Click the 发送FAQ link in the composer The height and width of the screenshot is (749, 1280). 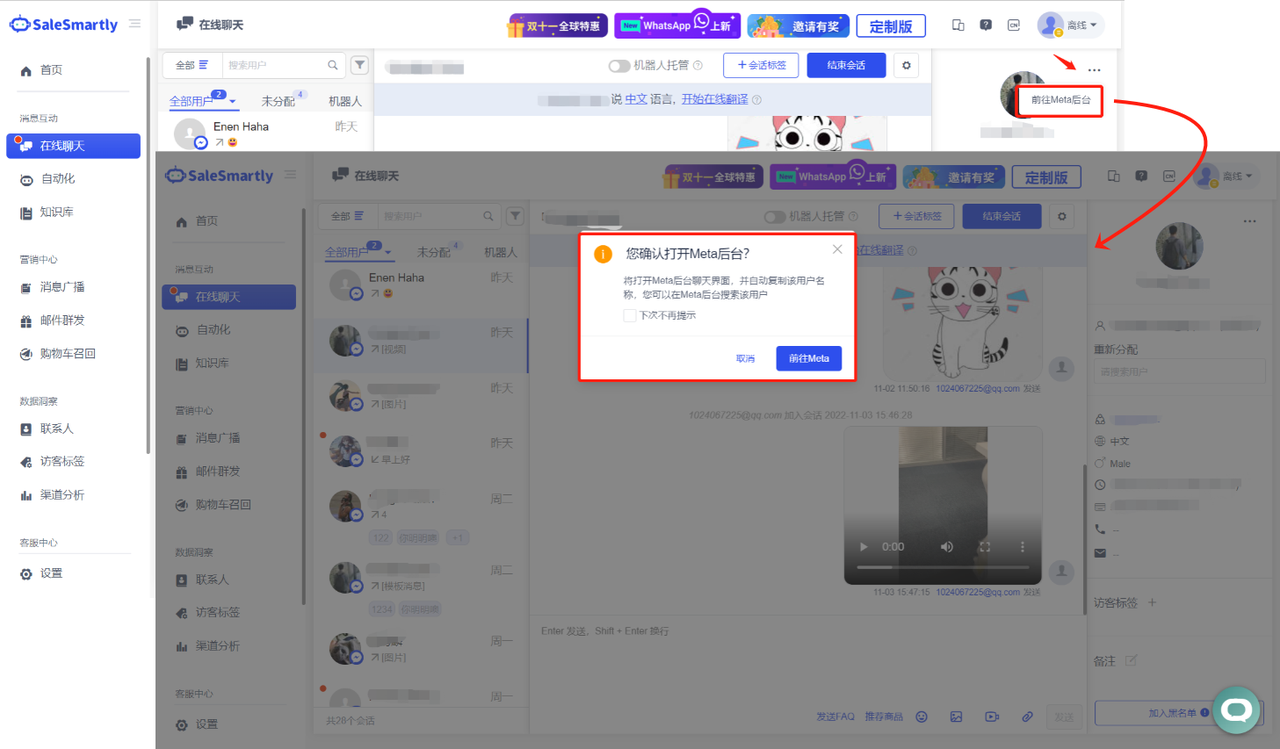[835, 716]
